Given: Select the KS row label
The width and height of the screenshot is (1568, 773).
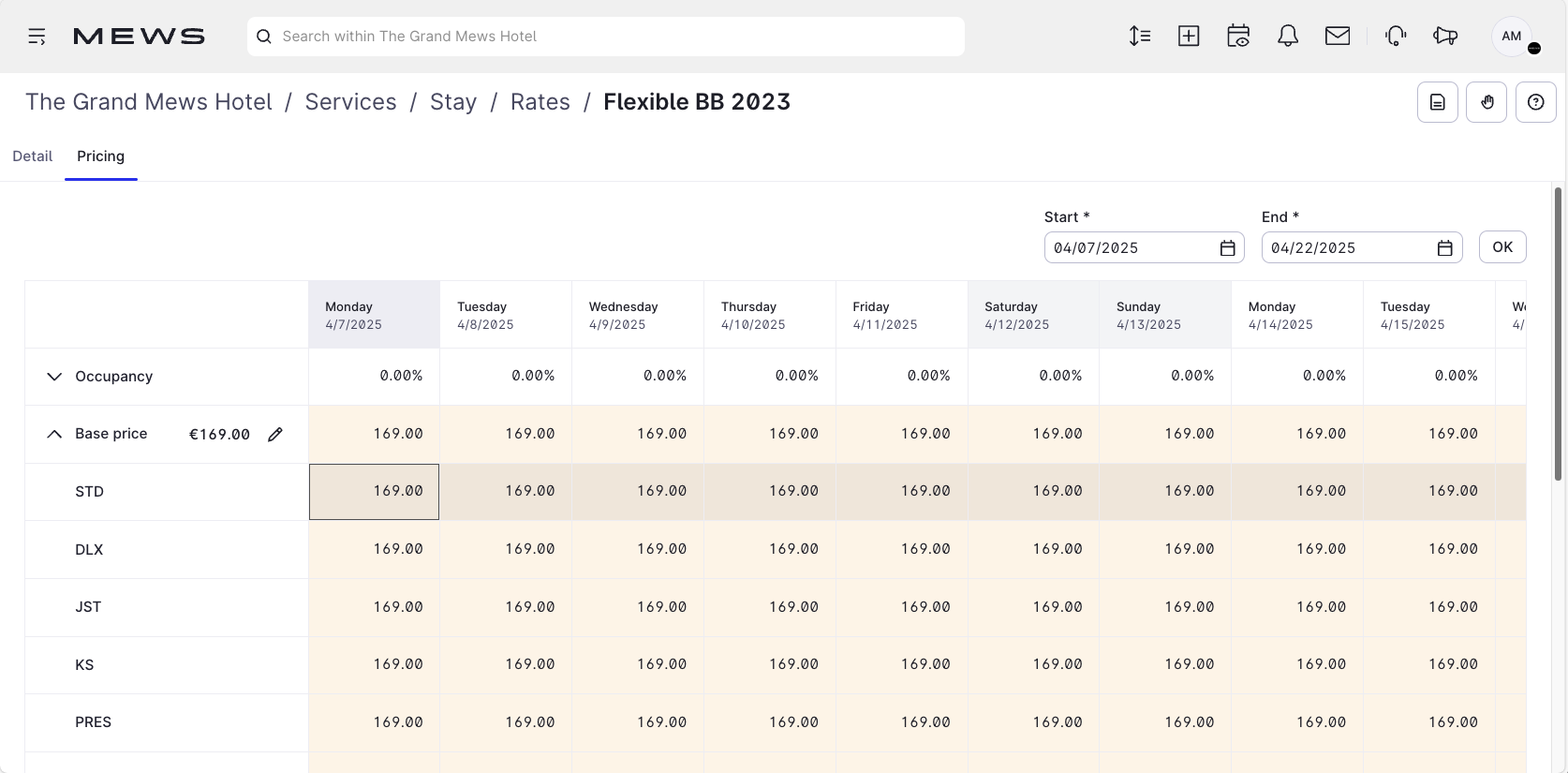Looking at the screenshot, I should coord(84,665).
